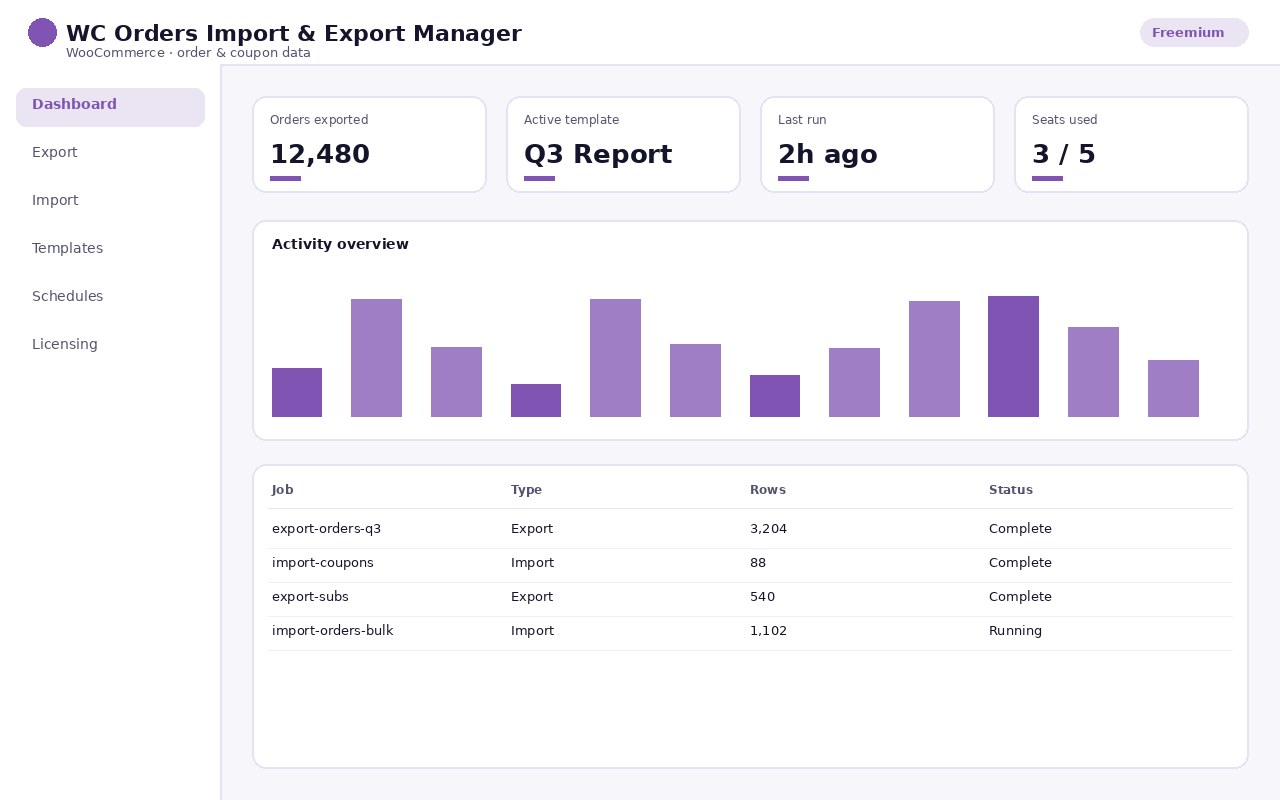Image resolution: width=1280 pixels, height=800 pixels.
Task: Select the export-subs job name
Action: click(x=310, y=597)
